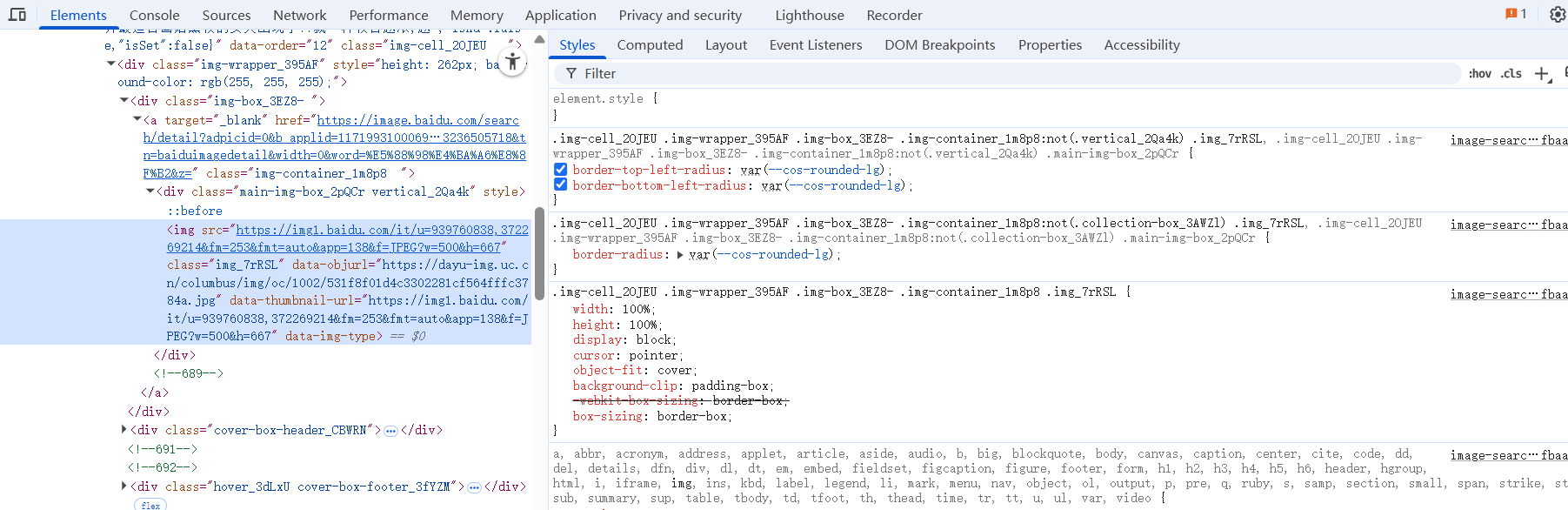Select the ::before pseudo-element row

tap(195, 211)
